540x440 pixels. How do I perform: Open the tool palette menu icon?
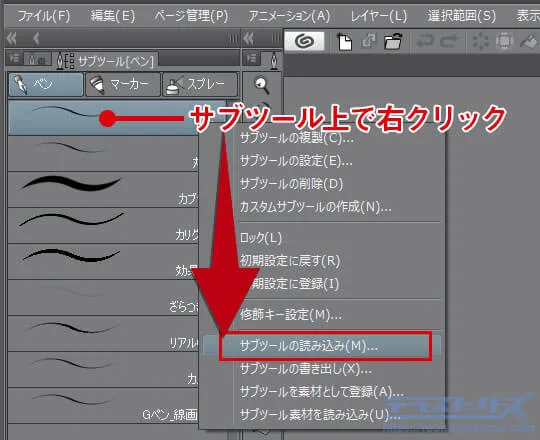click(x=252, y=59)
